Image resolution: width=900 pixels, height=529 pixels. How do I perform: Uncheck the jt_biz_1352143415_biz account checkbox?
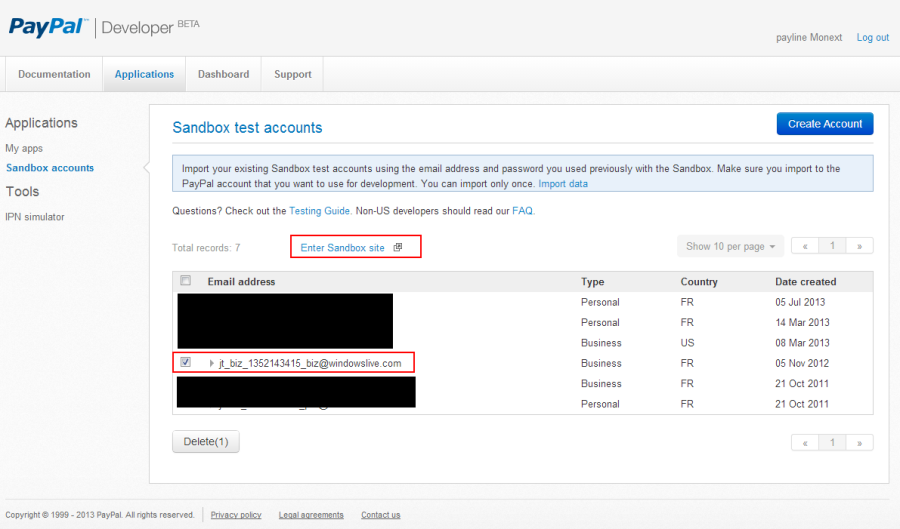185,363
